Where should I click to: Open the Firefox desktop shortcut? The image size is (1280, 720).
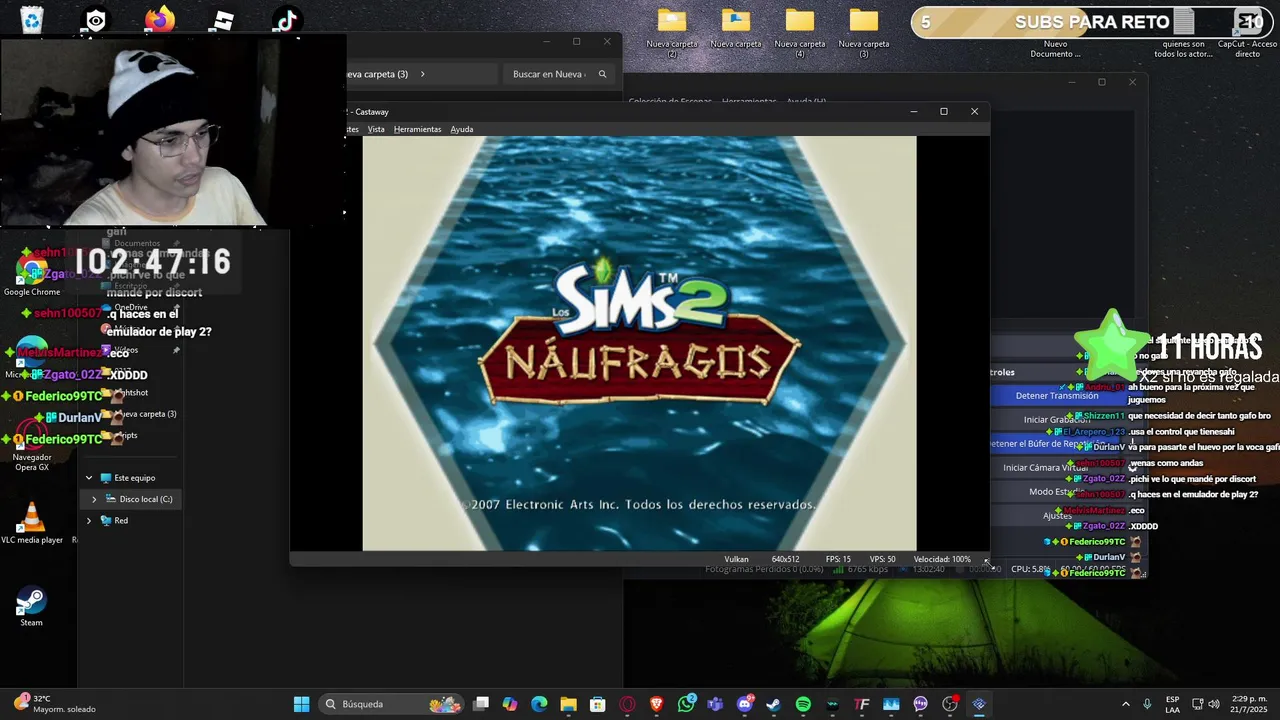click(x=159, y=20)
